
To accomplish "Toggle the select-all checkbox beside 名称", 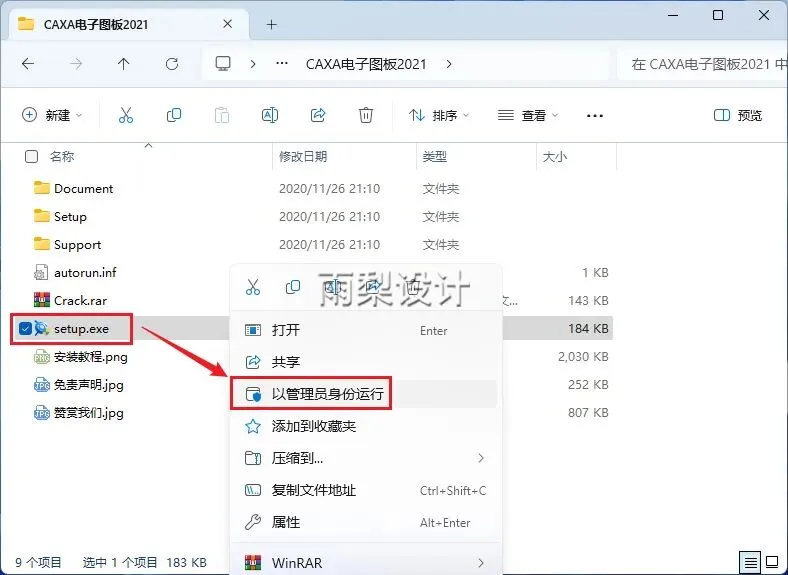I will [x=31, y=157].
